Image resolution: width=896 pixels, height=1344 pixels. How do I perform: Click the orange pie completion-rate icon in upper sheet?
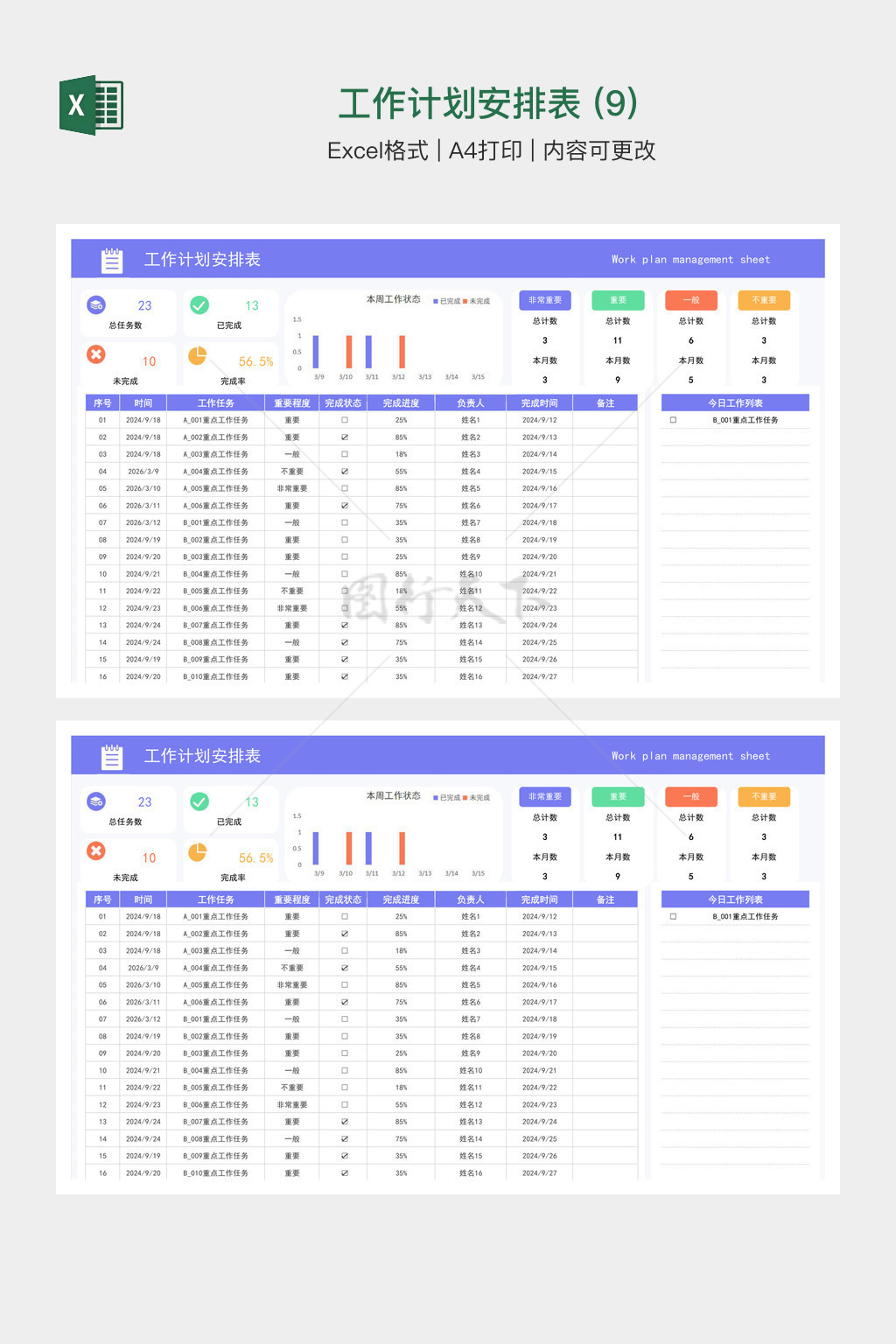pyautogui.click(x=198, y=355)
